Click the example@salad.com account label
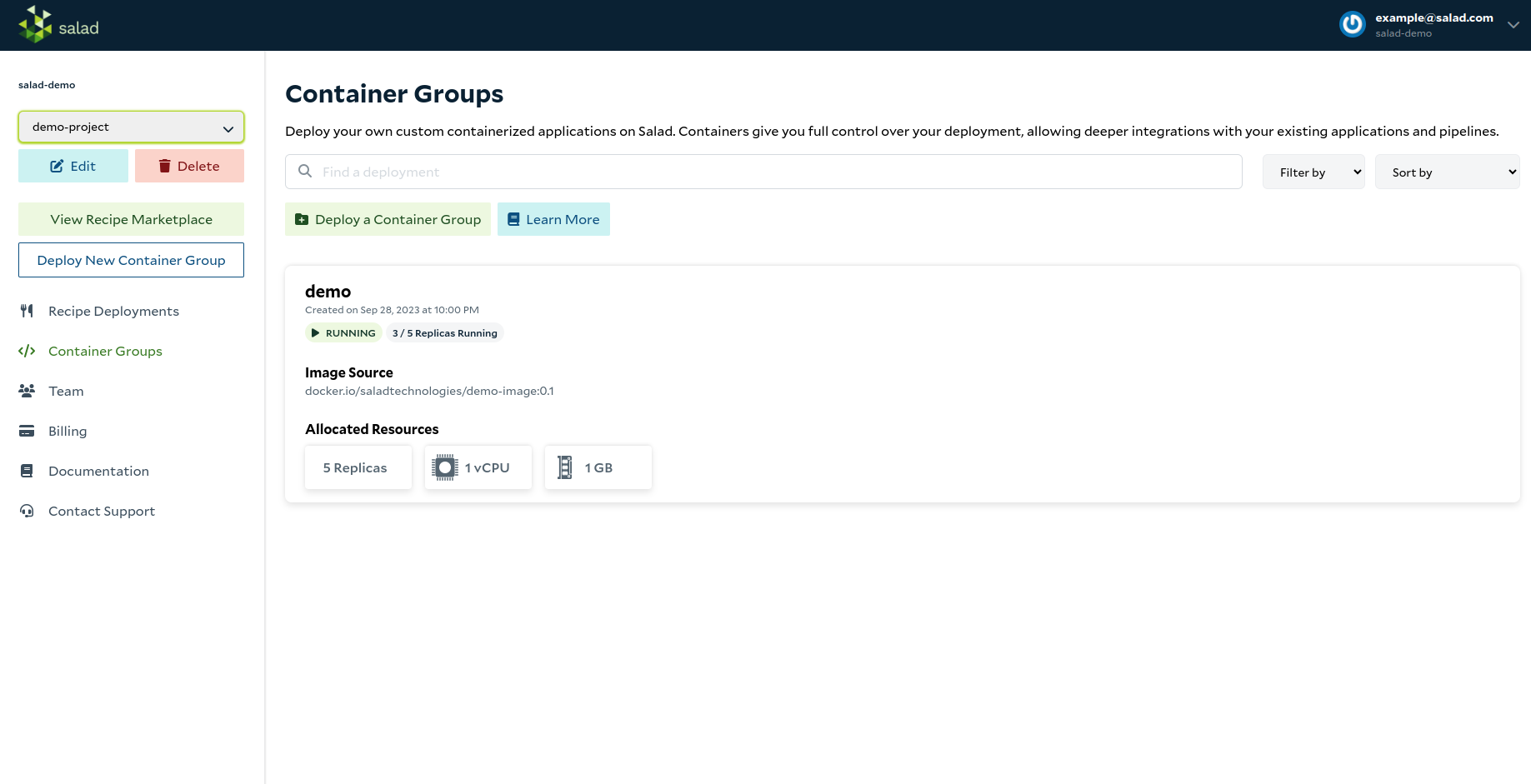Image resolution: width=1531 pixels, height=784 pixels. (x=1433, y=17)
